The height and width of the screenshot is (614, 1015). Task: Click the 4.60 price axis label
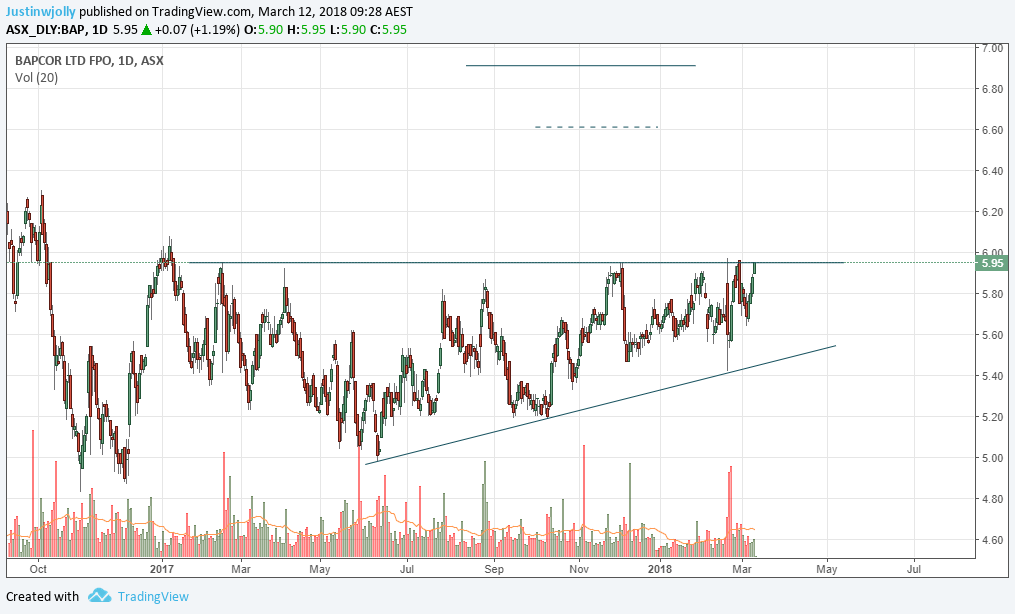(x=992, y=540)
